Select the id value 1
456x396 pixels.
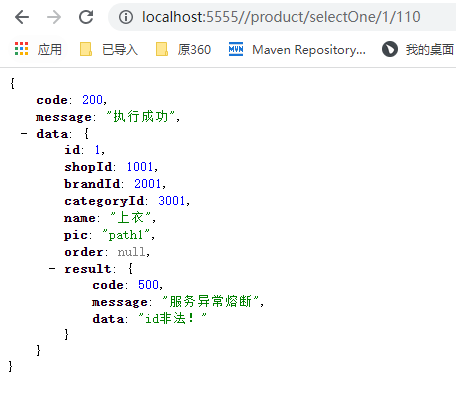pos(97,150)
